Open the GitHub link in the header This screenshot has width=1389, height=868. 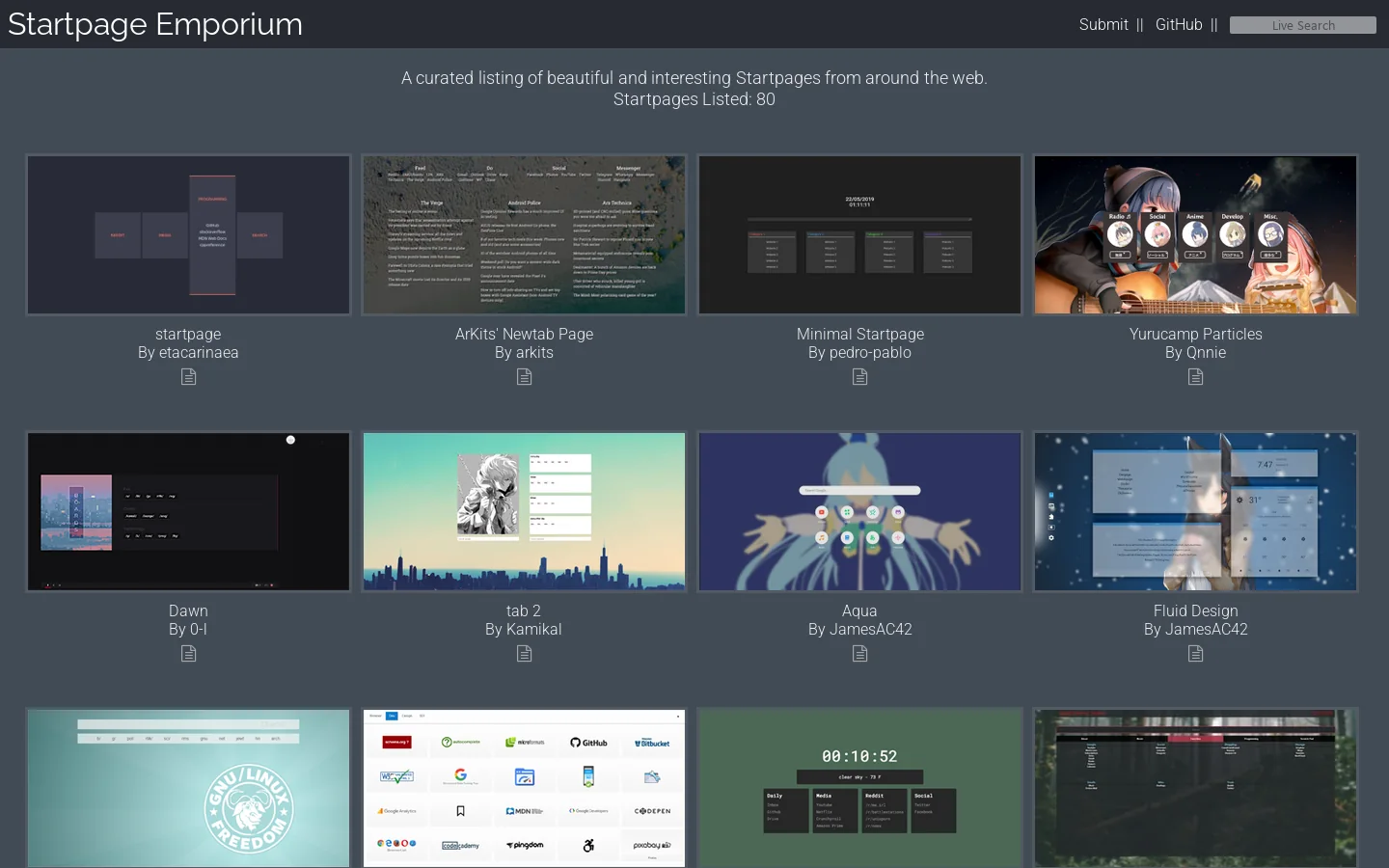click(1179, 24)
